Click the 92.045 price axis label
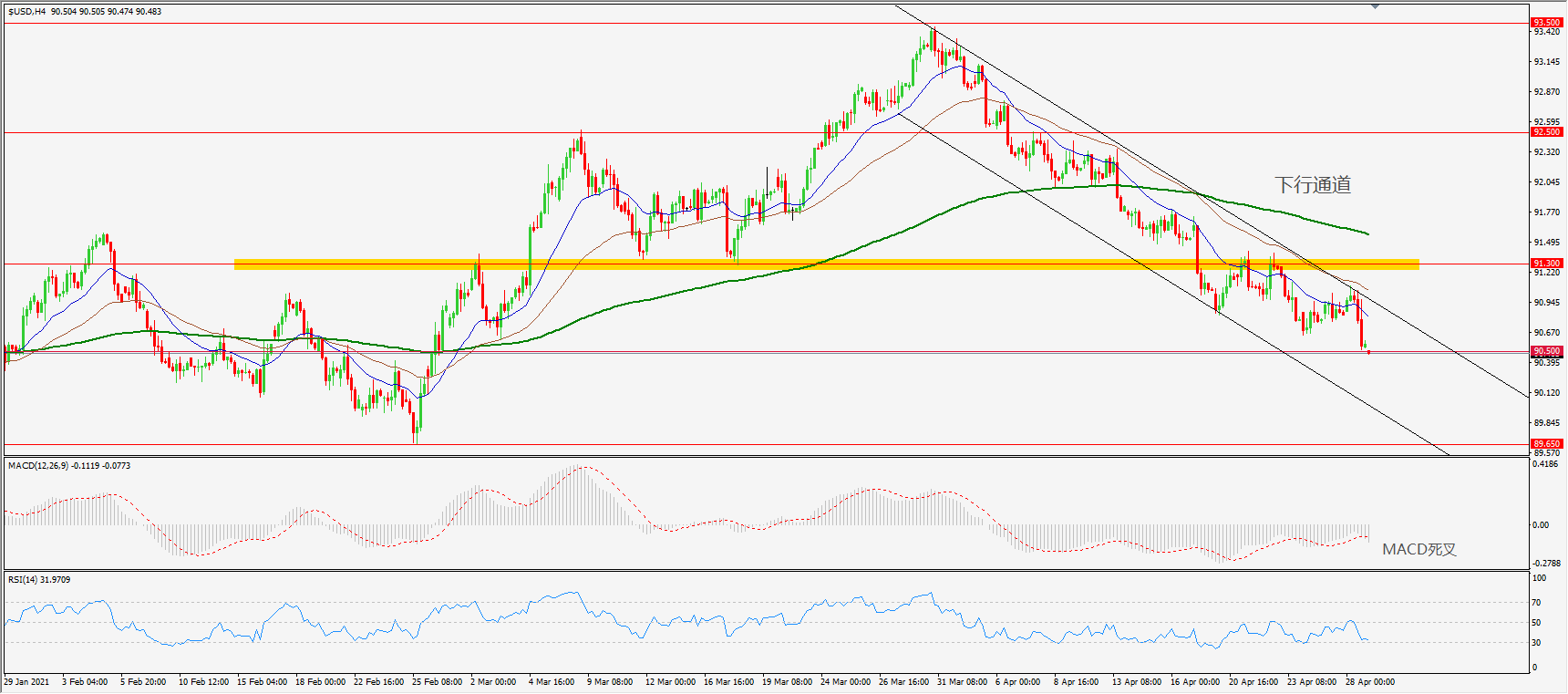The width and height of the screenshot is (1568, 694). tap(1547, 182)
